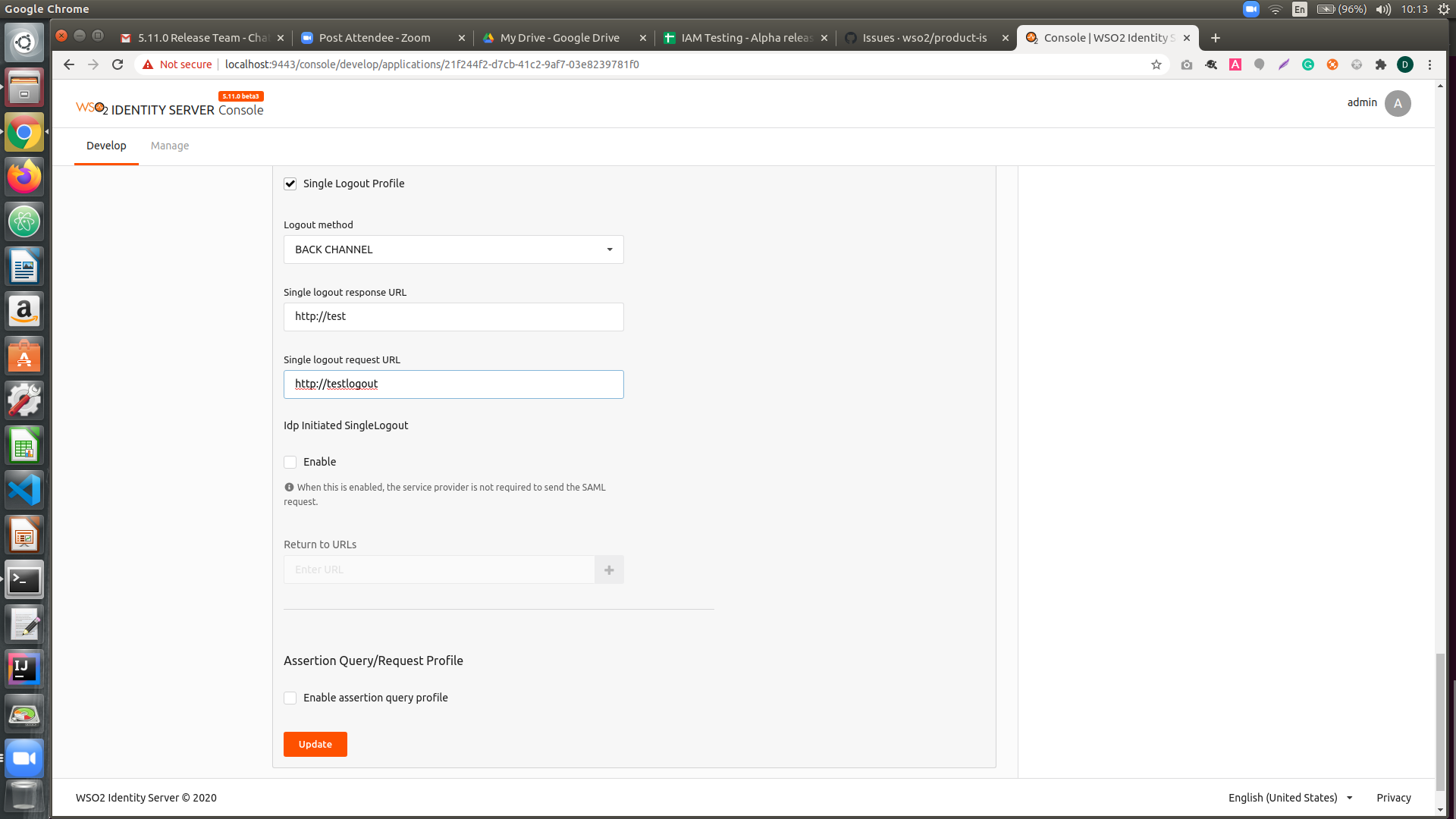Switch to the Issues wso2/product-is browser tab
1456x819 pixels.
924,38
